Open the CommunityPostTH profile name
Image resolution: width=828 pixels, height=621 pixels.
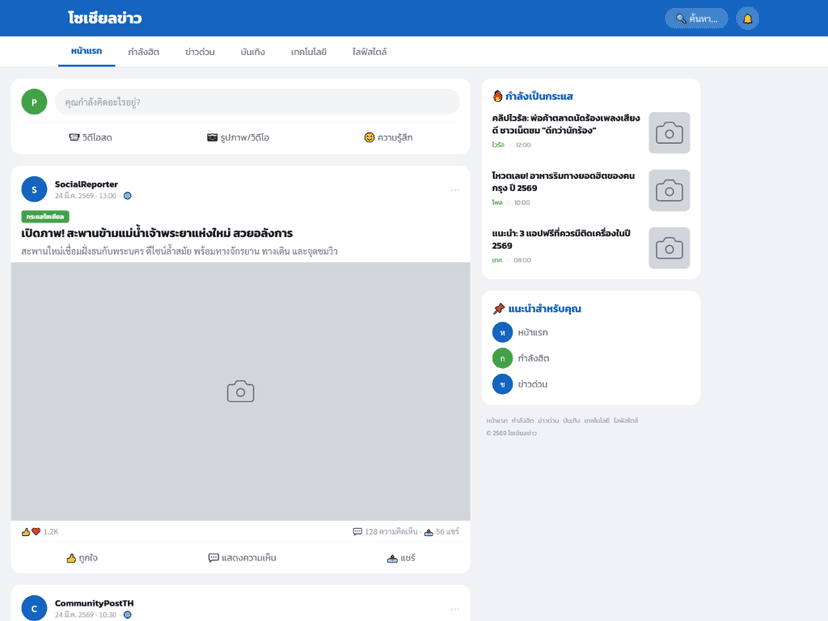click(94, 603)
